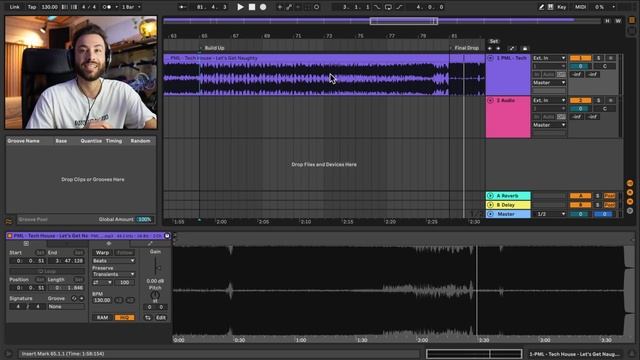Click the reverse clip arrows icon
640x360 pixels.
pos(148,318)
